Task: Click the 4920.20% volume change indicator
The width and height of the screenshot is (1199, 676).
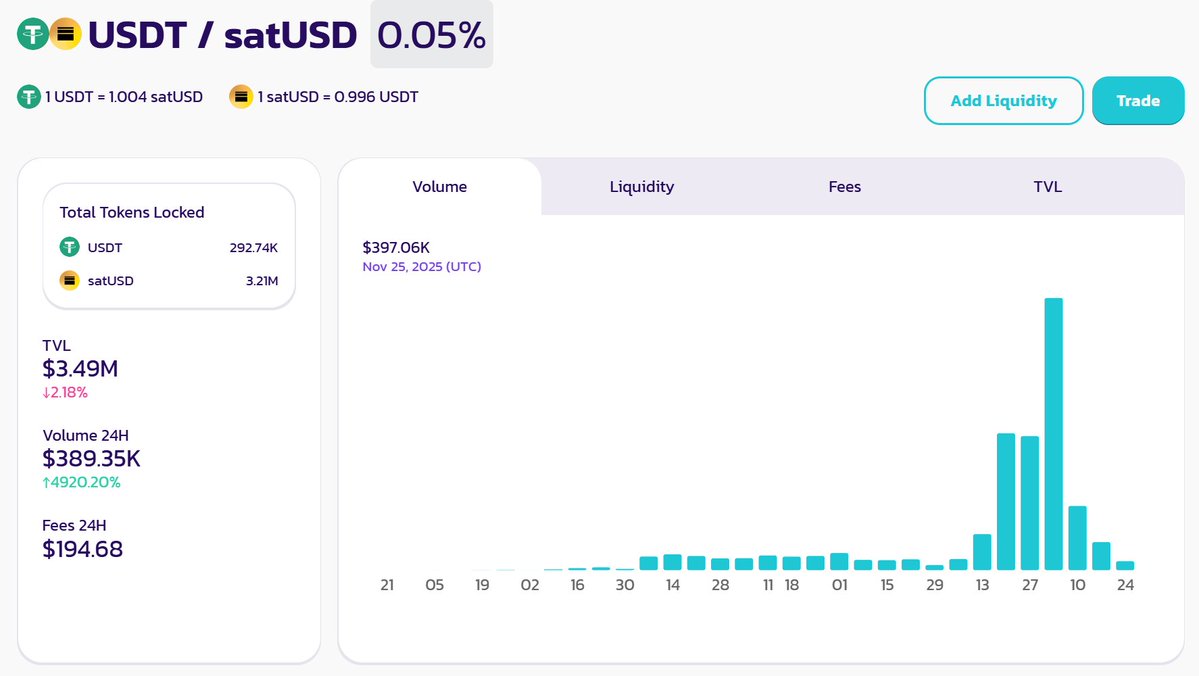Action: click(x=81, y=483)
